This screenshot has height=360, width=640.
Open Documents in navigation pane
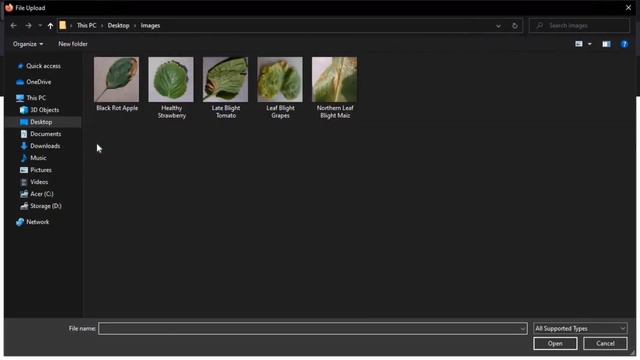[x=45, y=134]
